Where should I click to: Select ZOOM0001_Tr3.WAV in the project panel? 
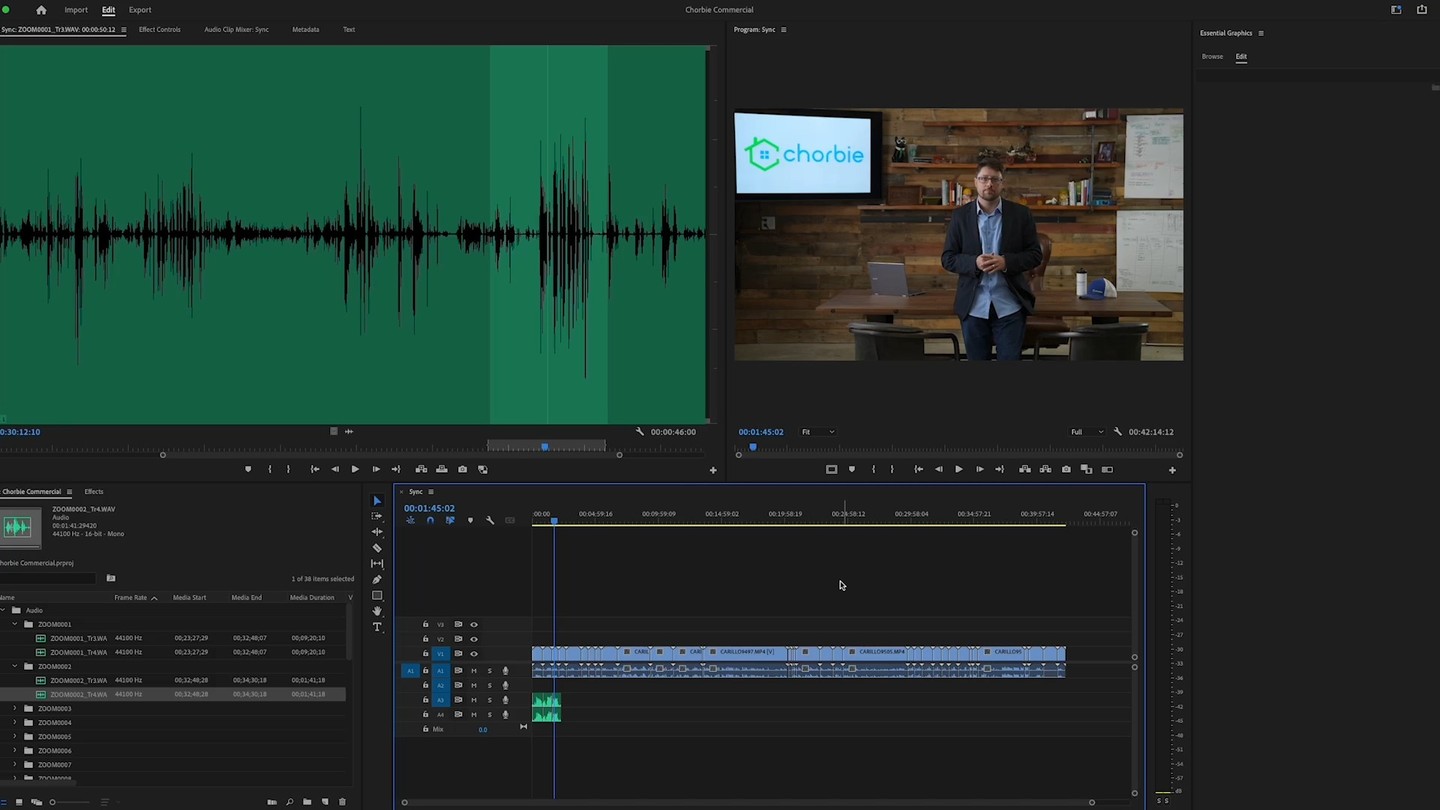tap(80, 638)
